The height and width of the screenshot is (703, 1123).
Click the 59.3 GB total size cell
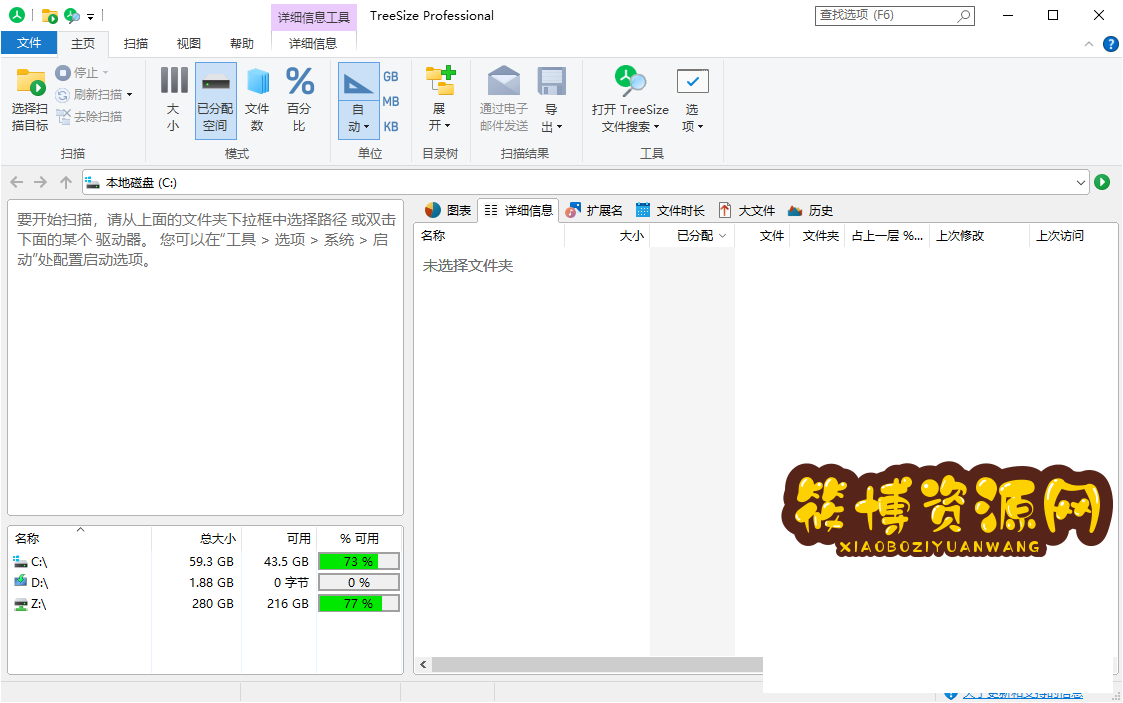211,562
